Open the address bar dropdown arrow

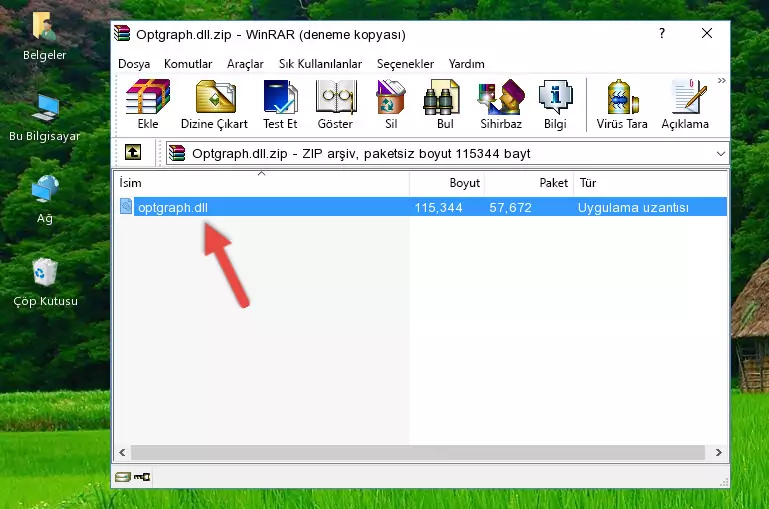click(x=720, y=153)
